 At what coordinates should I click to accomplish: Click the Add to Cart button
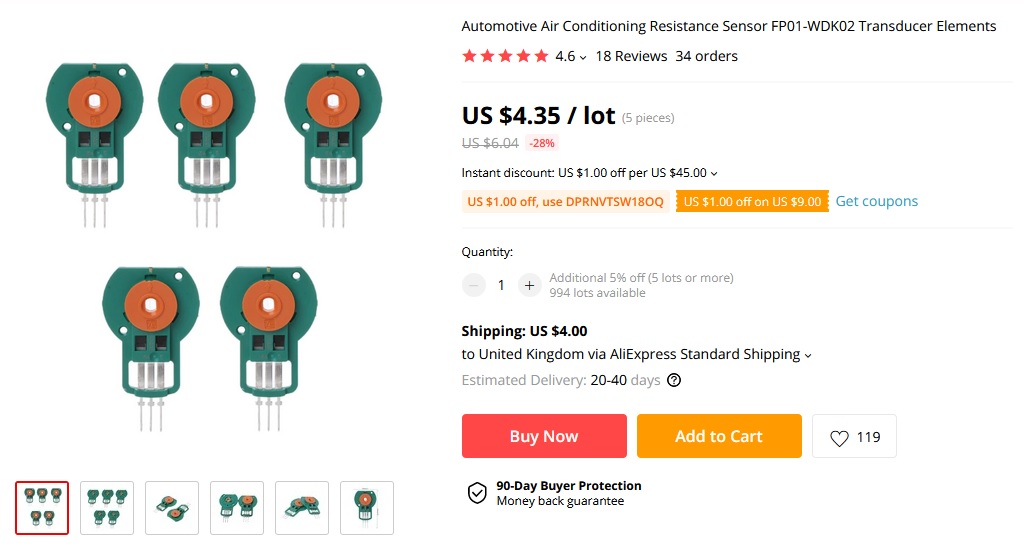(719, 436)
